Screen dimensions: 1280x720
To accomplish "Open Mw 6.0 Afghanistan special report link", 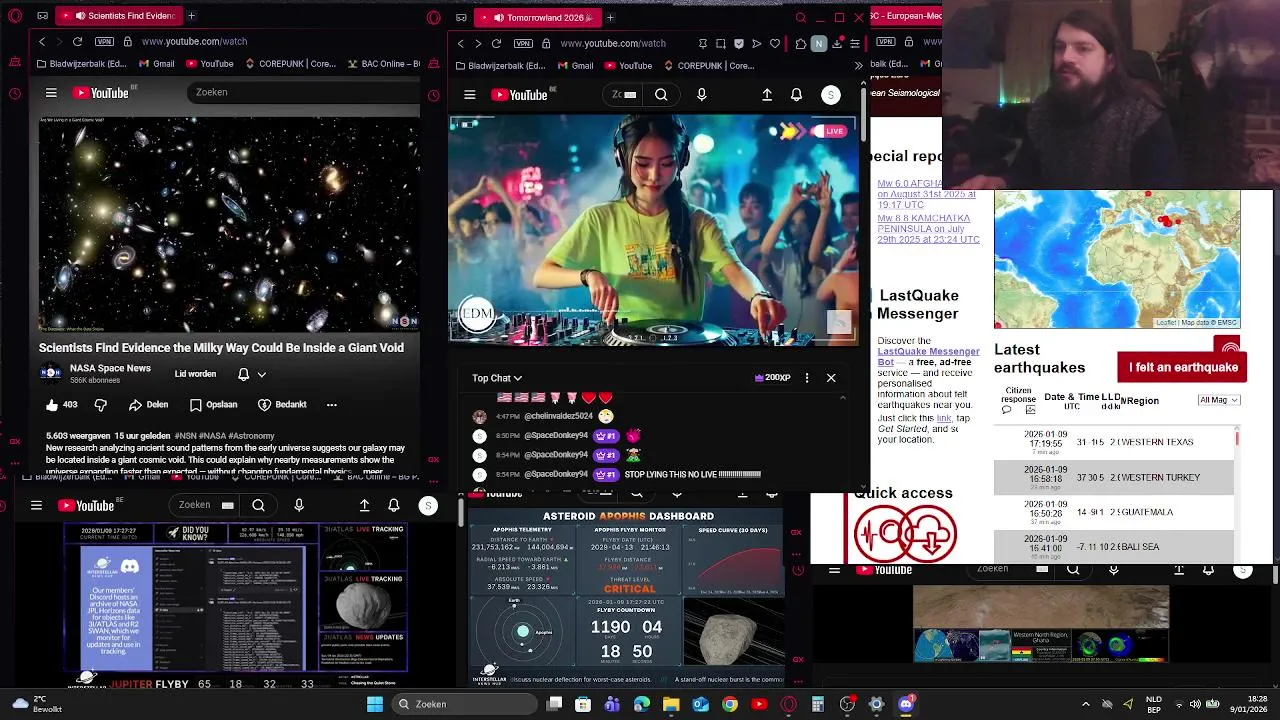I will (x=924, y=196).
